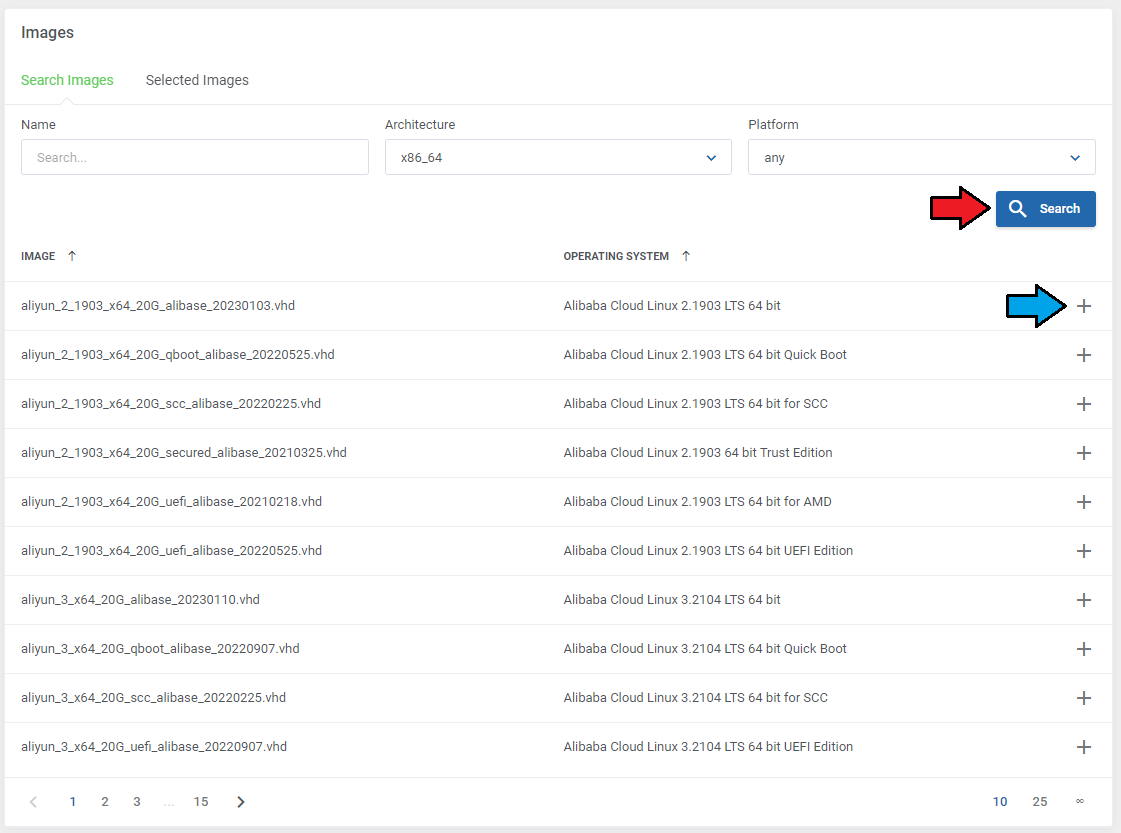1121x833 pixels.
Task: Click the IMAGE column header
Action: pyautogui.click(x=38, y=256)
